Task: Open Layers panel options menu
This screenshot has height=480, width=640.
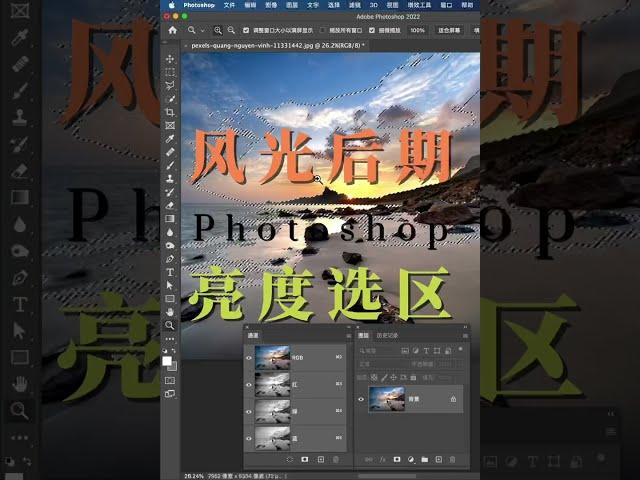Action: (465, 336)
